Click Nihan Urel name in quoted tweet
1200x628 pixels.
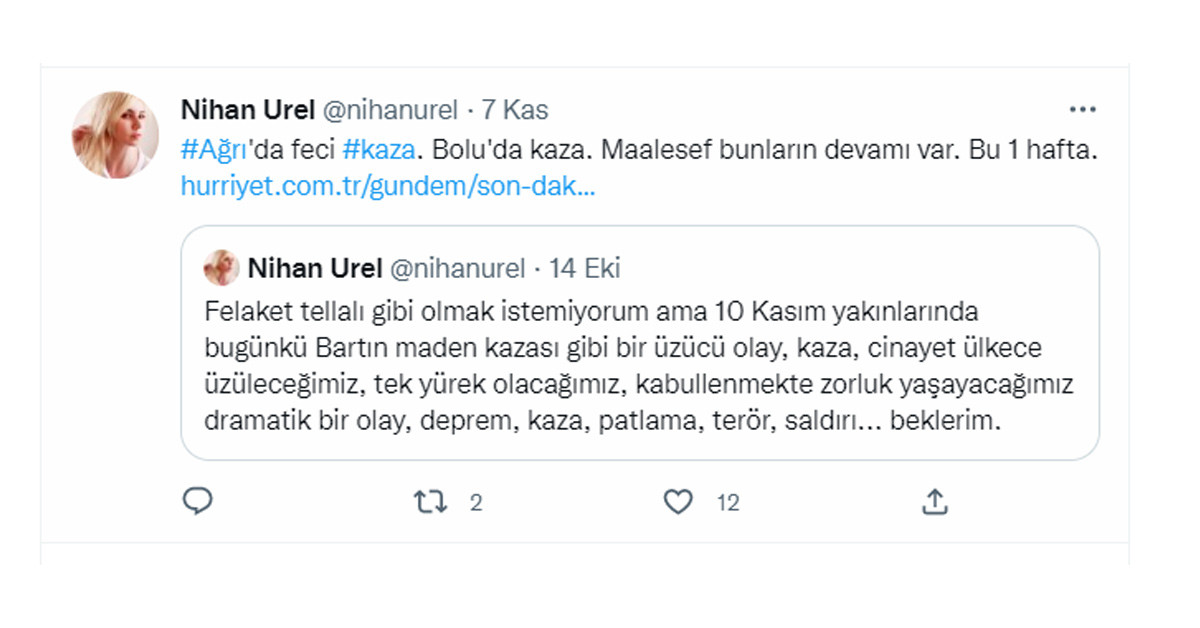tap(314, 268)
